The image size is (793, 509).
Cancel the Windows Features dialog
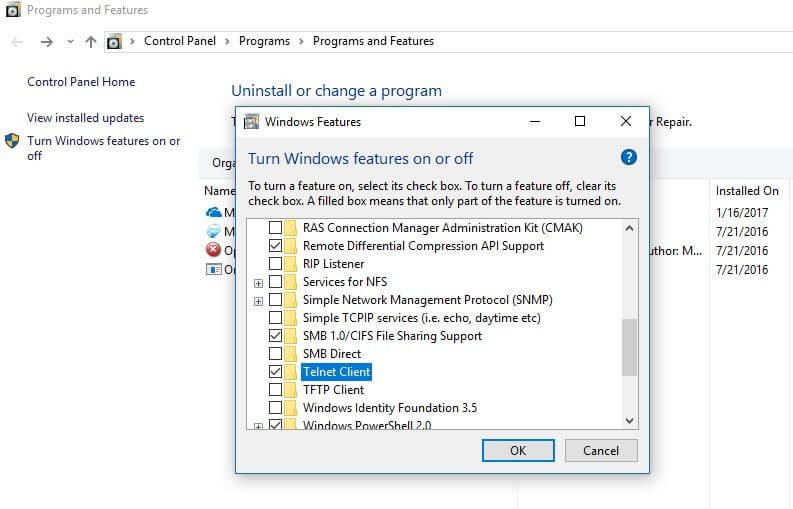pos(601,450)
